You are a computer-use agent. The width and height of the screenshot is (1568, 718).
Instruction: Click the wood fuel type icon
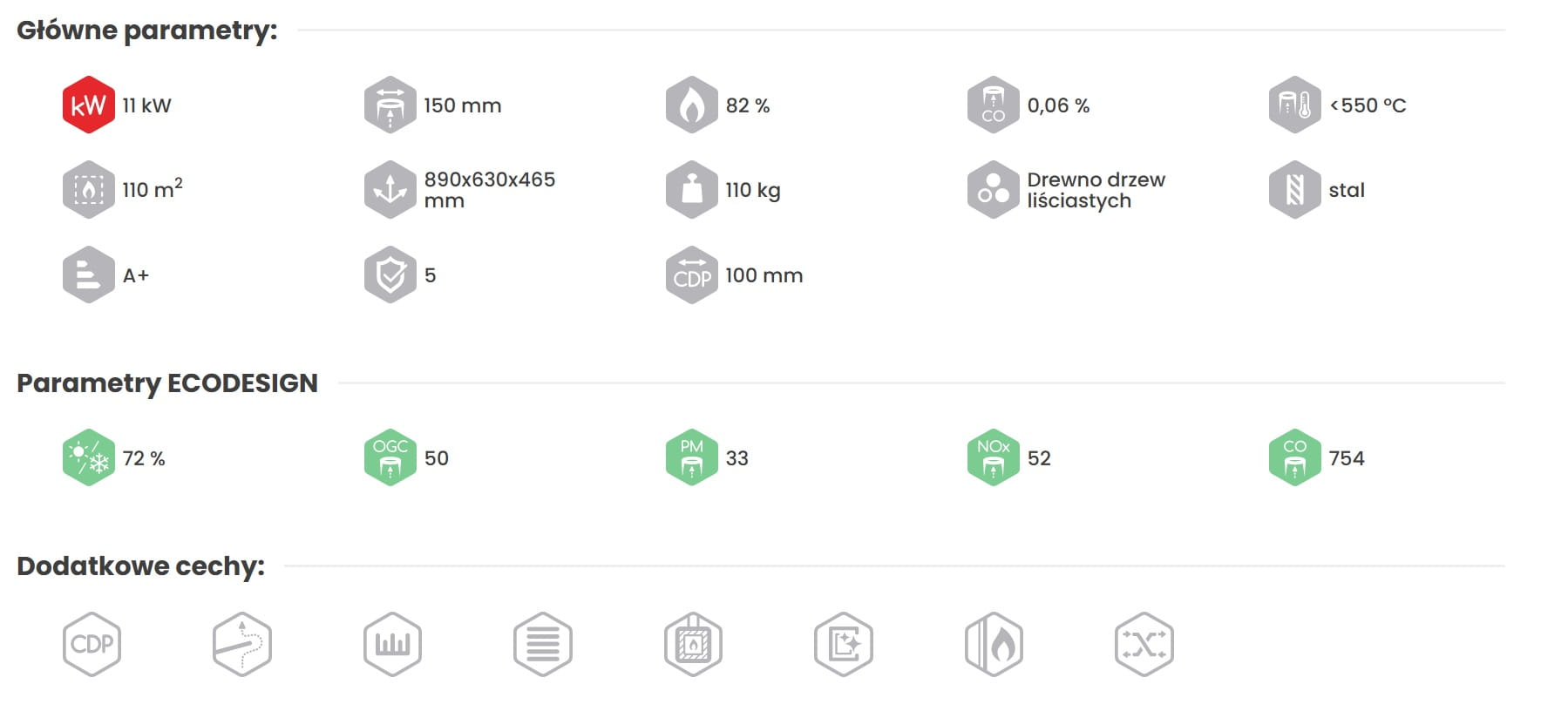(x=993, y=190)
